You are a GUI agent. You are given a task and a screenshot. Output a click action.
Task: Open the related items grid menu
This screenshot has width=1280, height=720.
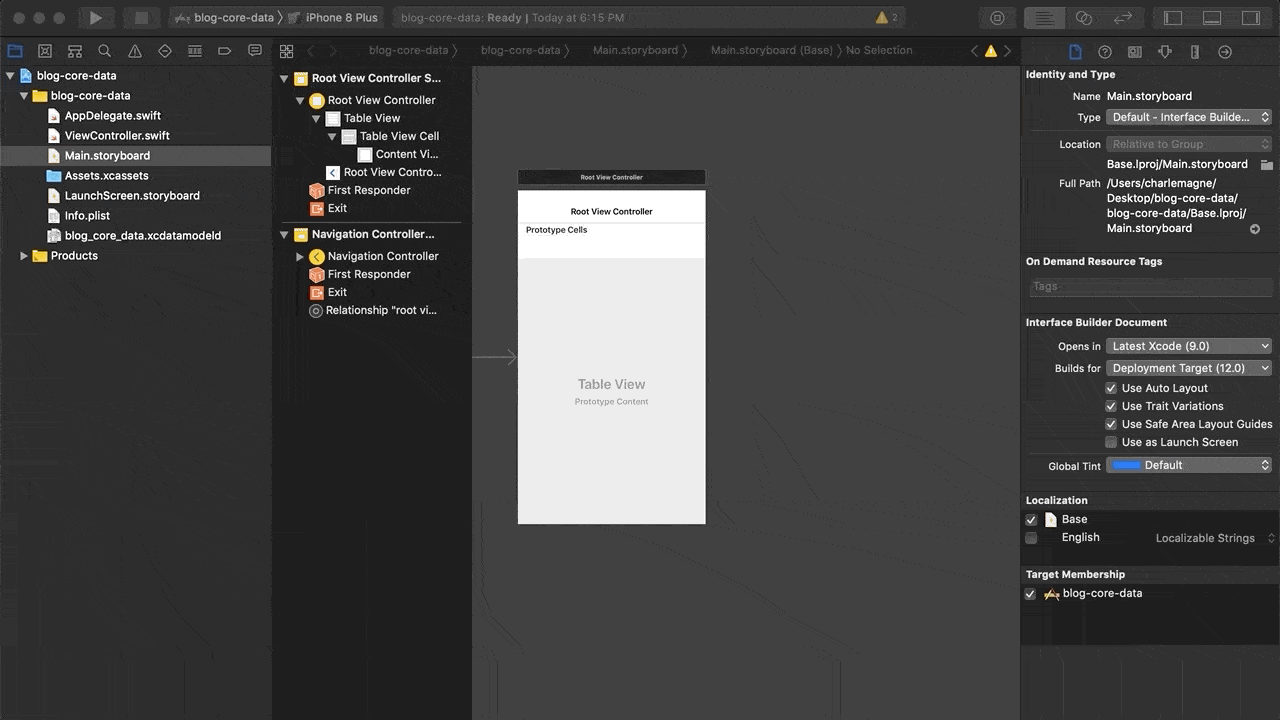pyautogui.click(x=287, y=51)
